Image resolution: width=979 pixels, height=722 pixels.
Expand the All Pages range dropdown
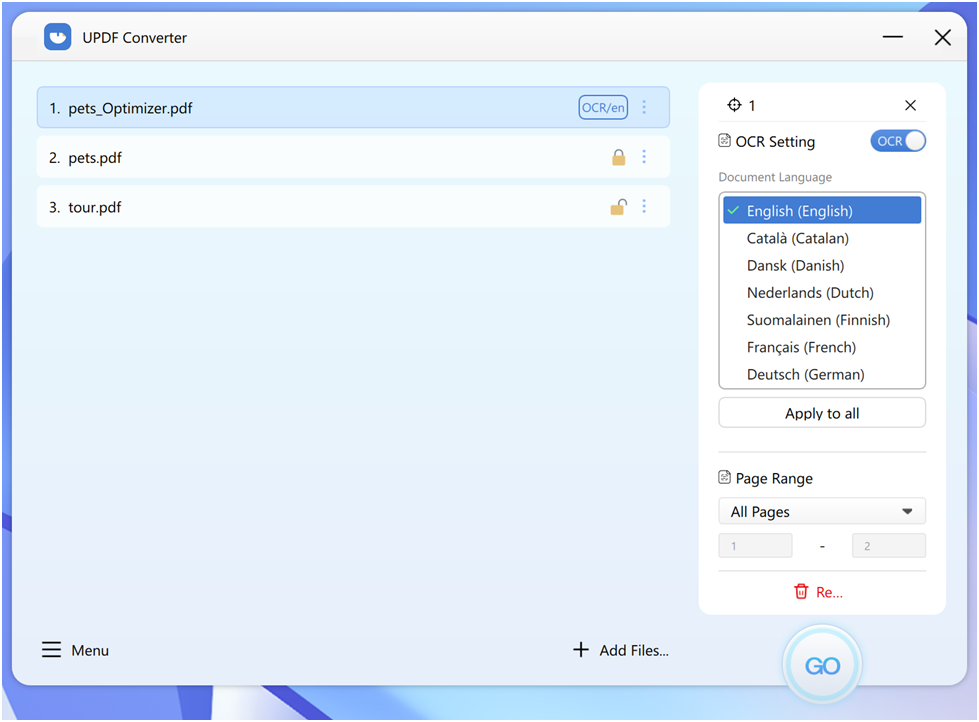[821, 511]
